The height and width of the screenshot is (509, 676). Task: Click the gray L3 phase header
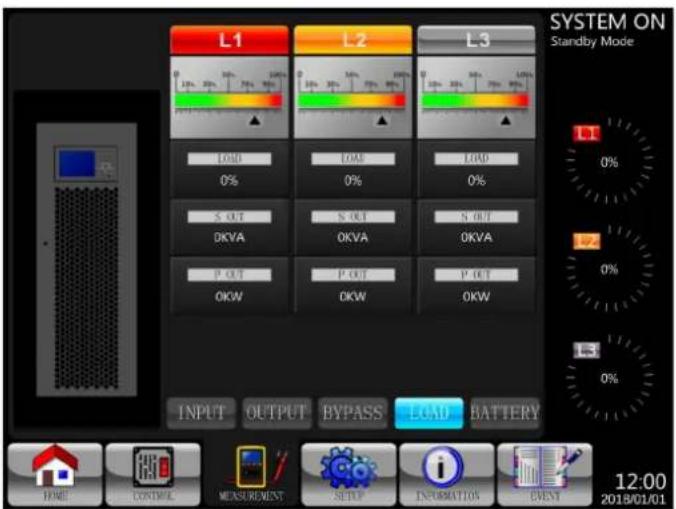(476, 40)
